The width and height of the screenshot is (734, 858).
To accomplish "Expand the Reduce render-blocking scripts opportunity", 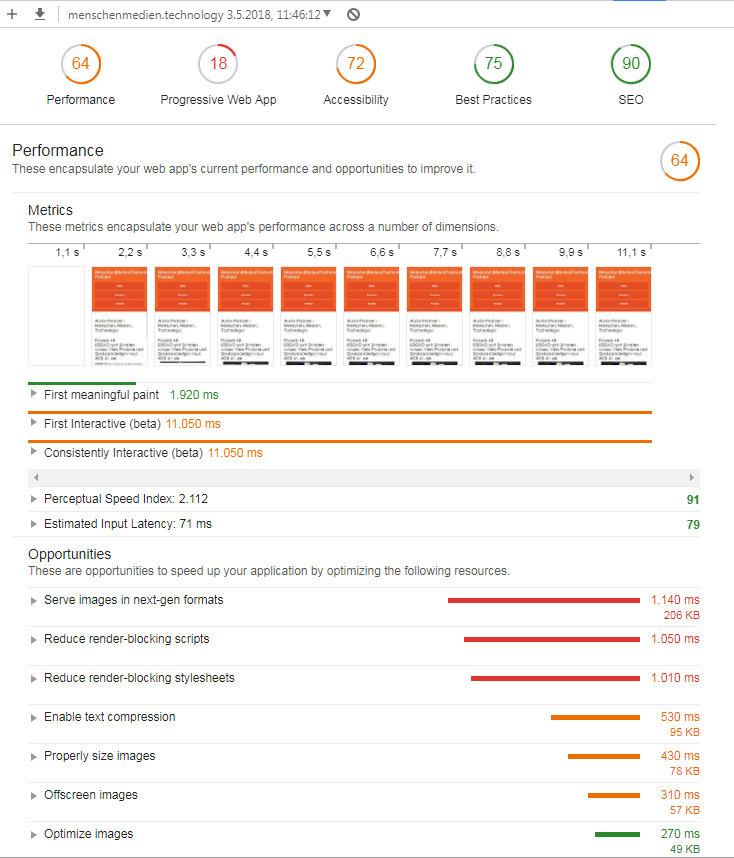I will click(31, 638).
